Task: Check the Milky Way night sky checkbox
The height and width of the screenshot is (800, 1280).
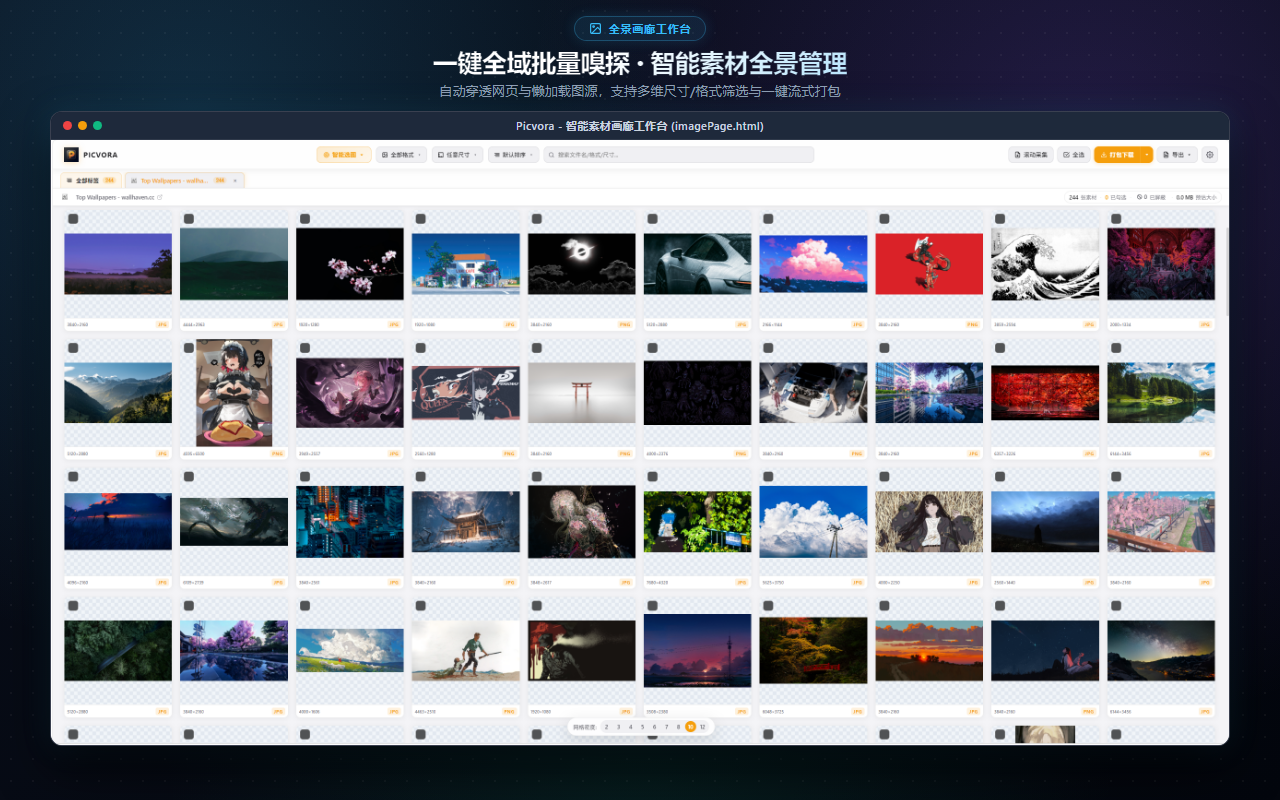Action: click(x=1116, y=606)
